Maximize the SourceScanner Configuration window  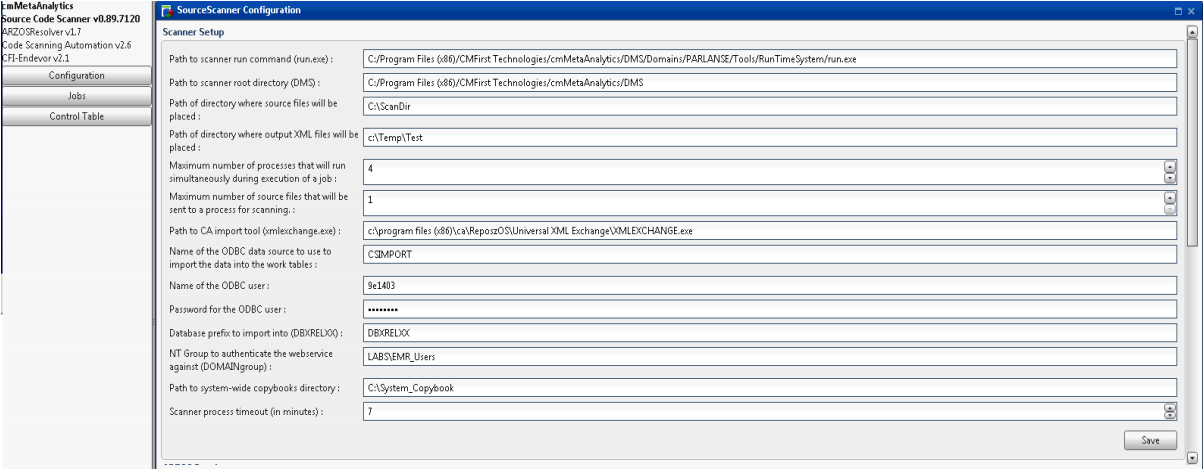1179,10
